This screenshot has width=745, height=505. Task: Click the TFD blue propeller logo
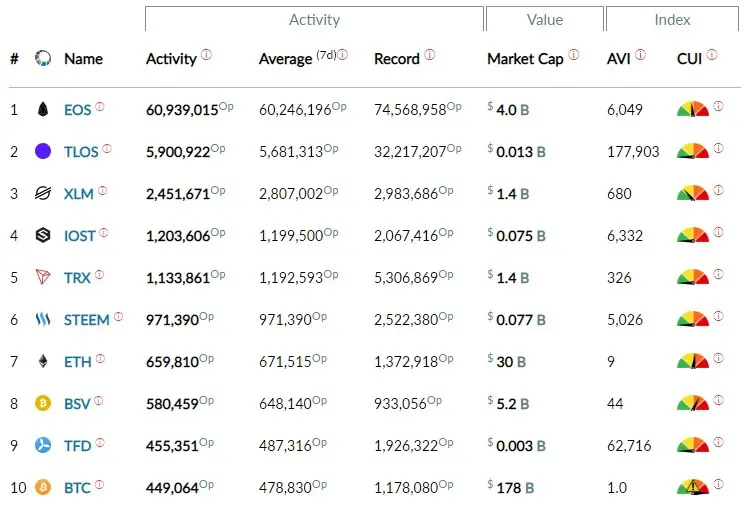coord(43,445)
